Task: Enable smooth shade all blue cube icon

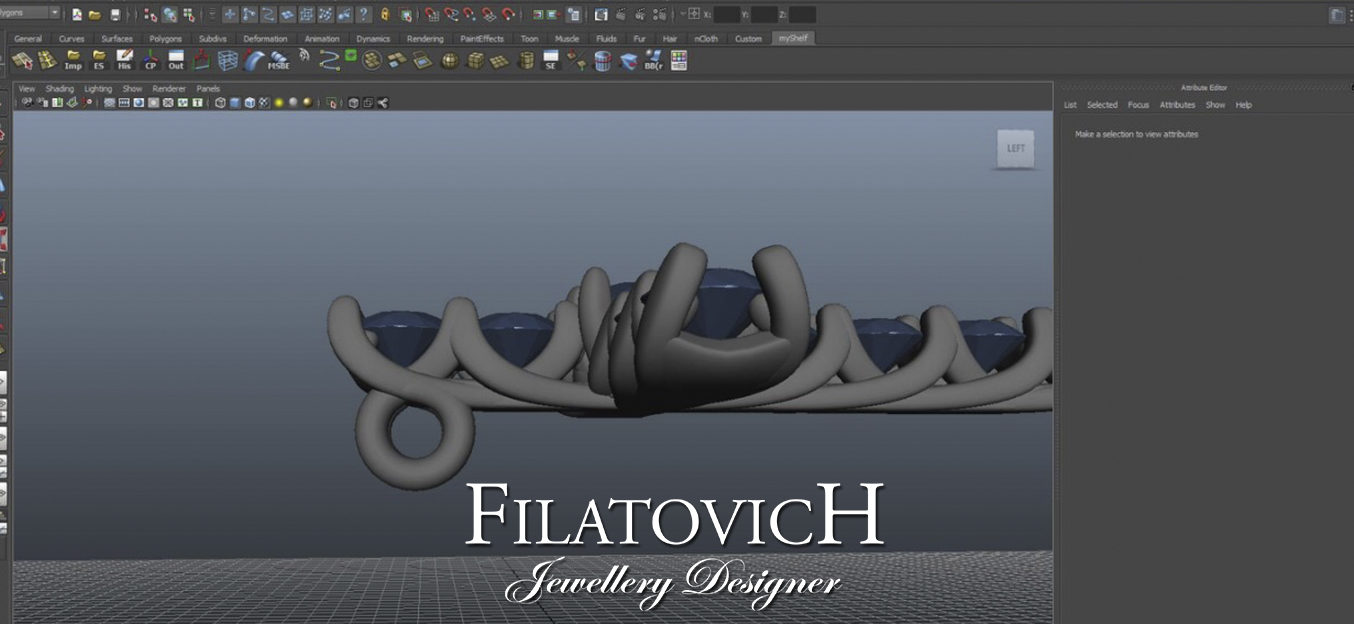Action: point(235,102)
